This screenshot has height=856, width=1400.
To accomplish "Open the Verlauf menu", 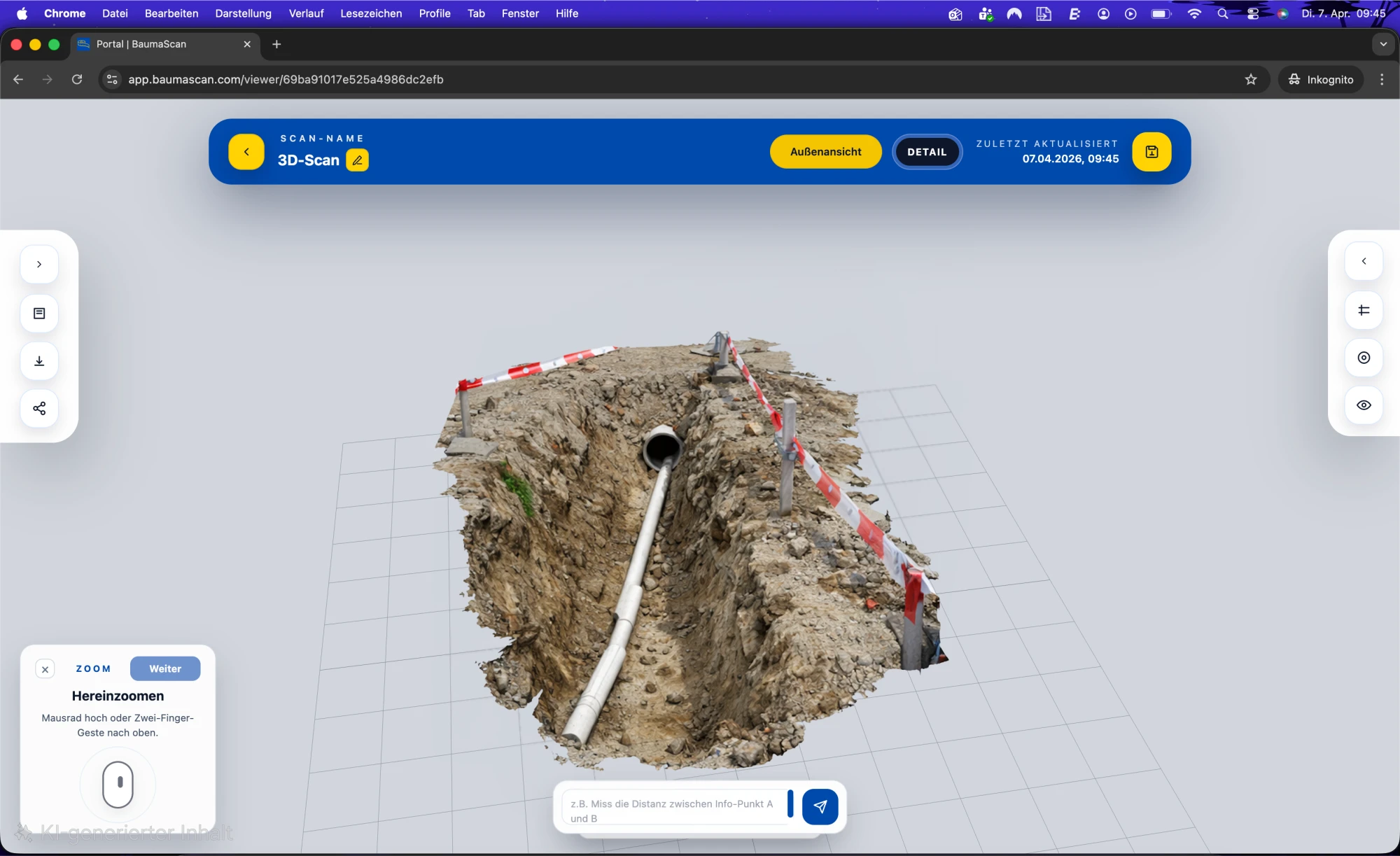I will [x=306, y=13].
